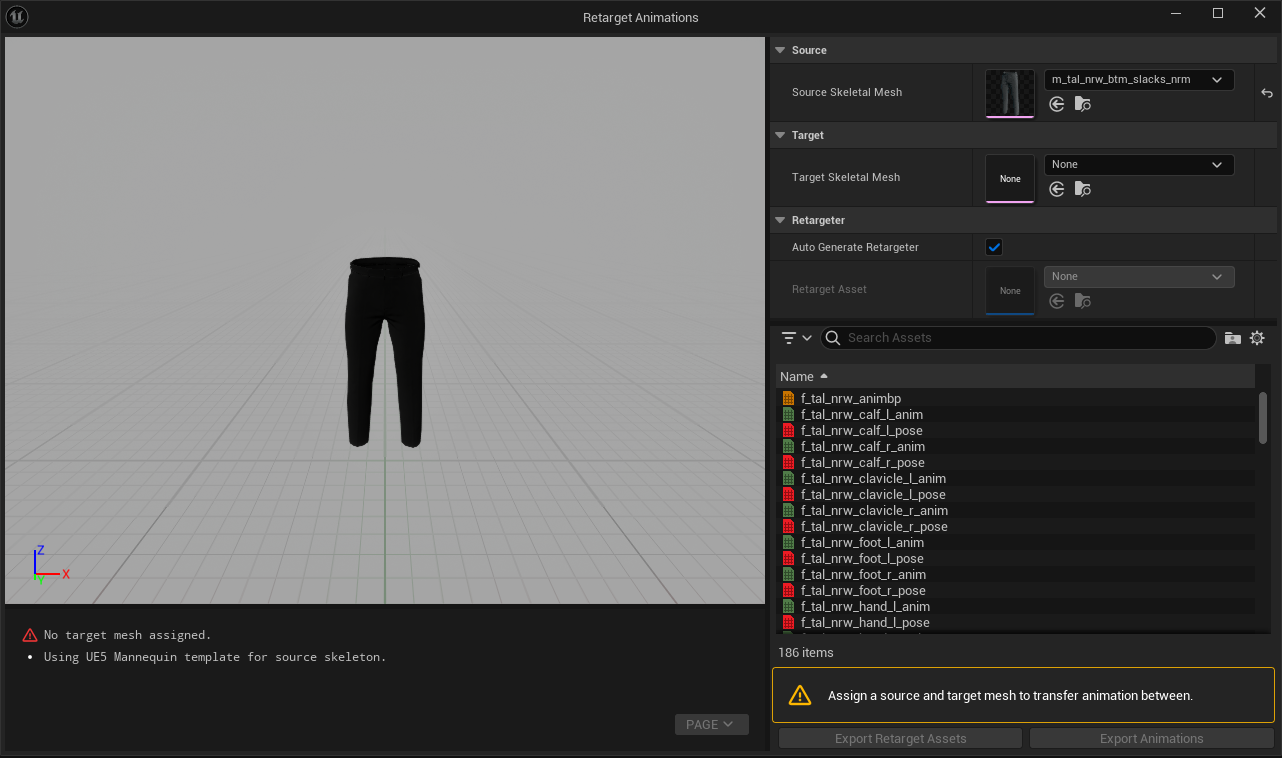Click the folder path picker icon
The height and width of the screenshot is (758, 1282).
point(1232,338)
